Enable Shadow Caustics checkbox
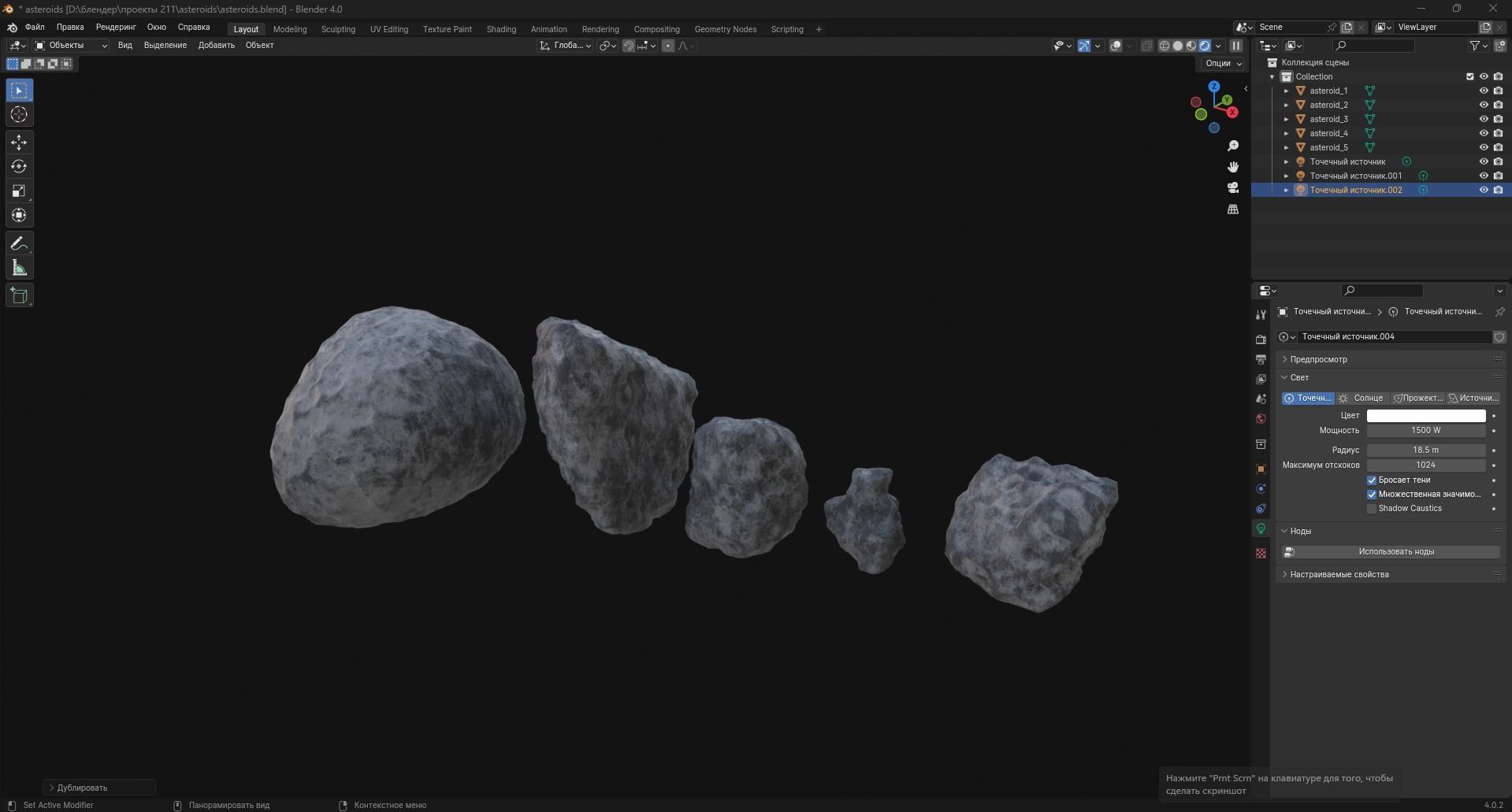Viewport: 1512px width, 812px height. (1372, 509)
